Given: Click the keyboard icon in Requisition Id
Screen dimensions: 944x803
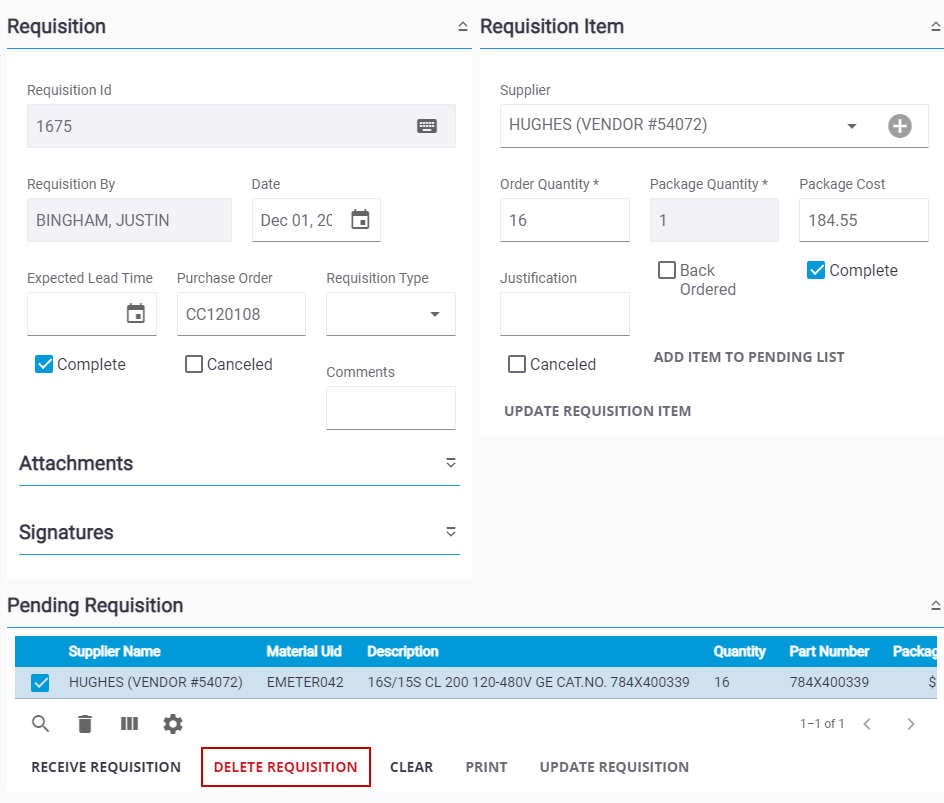Looking at the screenshot, I should (x=427, y=126).
